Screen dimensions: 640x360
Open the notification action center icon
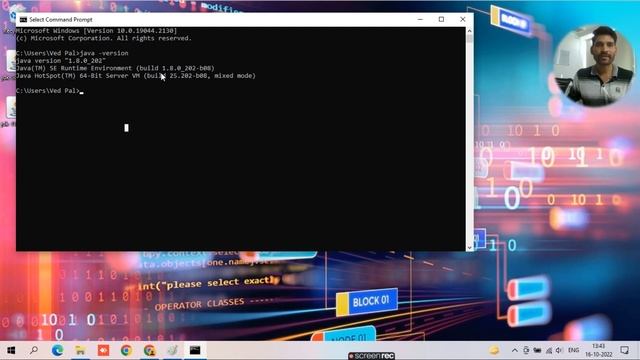click(624, 350)
